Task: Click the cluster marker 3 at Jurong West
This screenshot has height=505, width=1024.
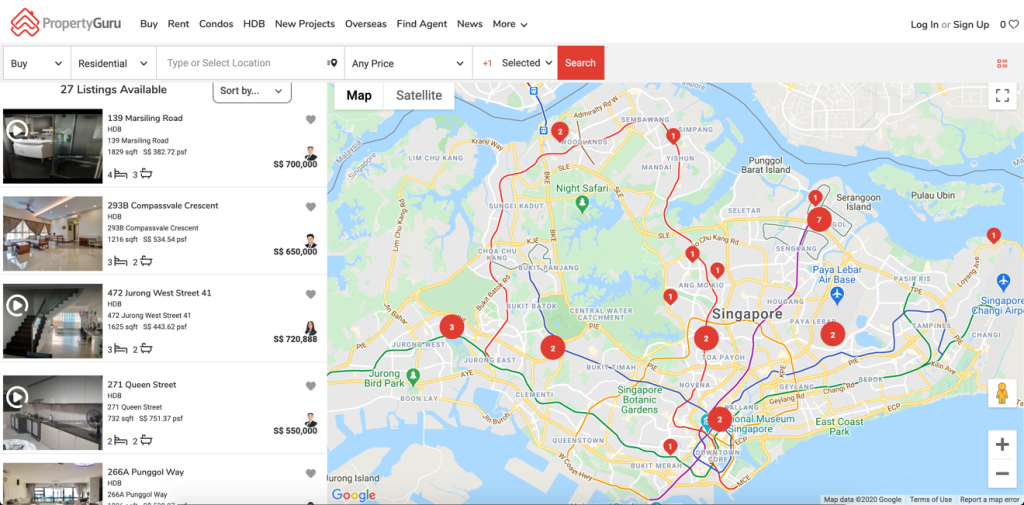Action: (451, 326)
